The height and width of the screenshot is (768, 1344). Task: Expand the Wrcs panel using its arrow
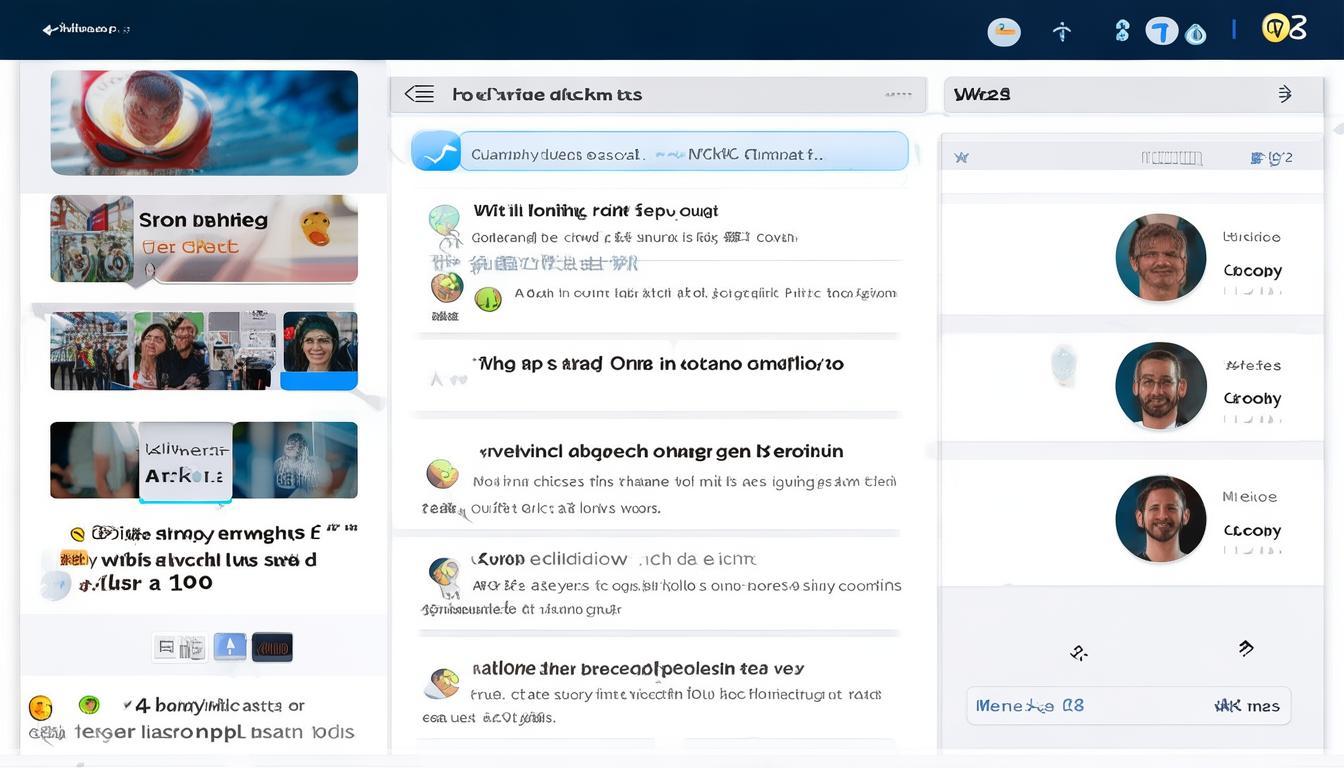point(1285,94)
